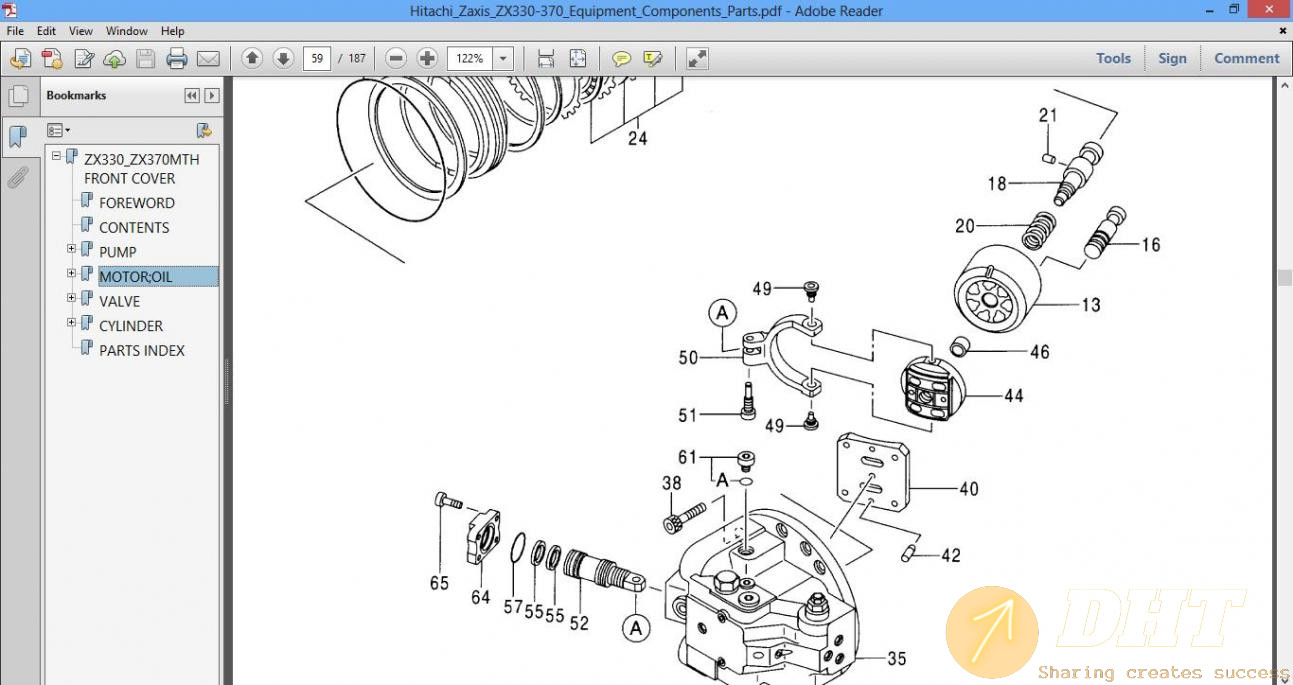Viewport: 1293px width, 685px height.
Task: Click the cloud upload icon
Action: [x=115, y=59]
